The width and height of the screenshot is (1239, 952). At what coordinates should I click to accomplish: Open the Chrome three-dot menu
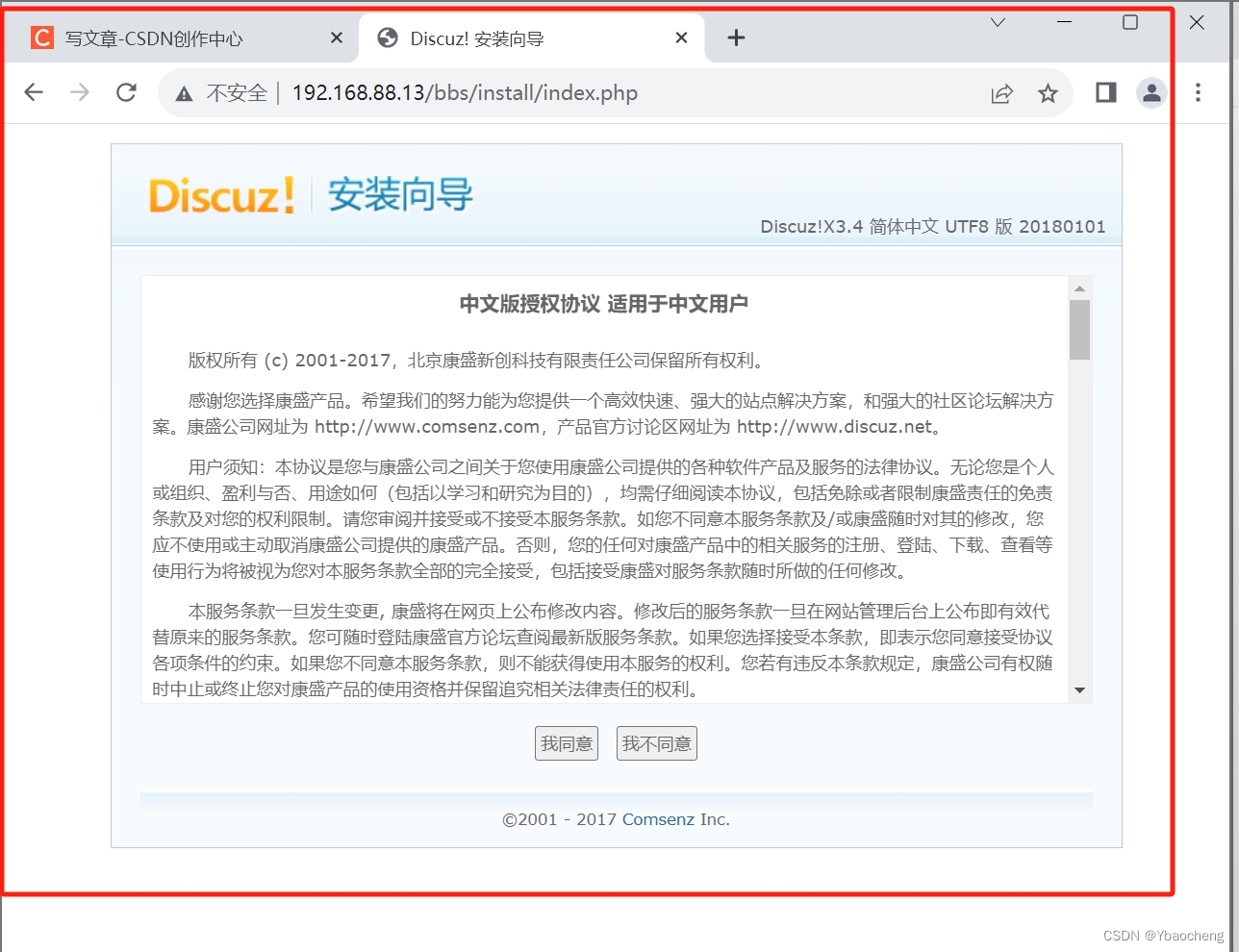1198,92
